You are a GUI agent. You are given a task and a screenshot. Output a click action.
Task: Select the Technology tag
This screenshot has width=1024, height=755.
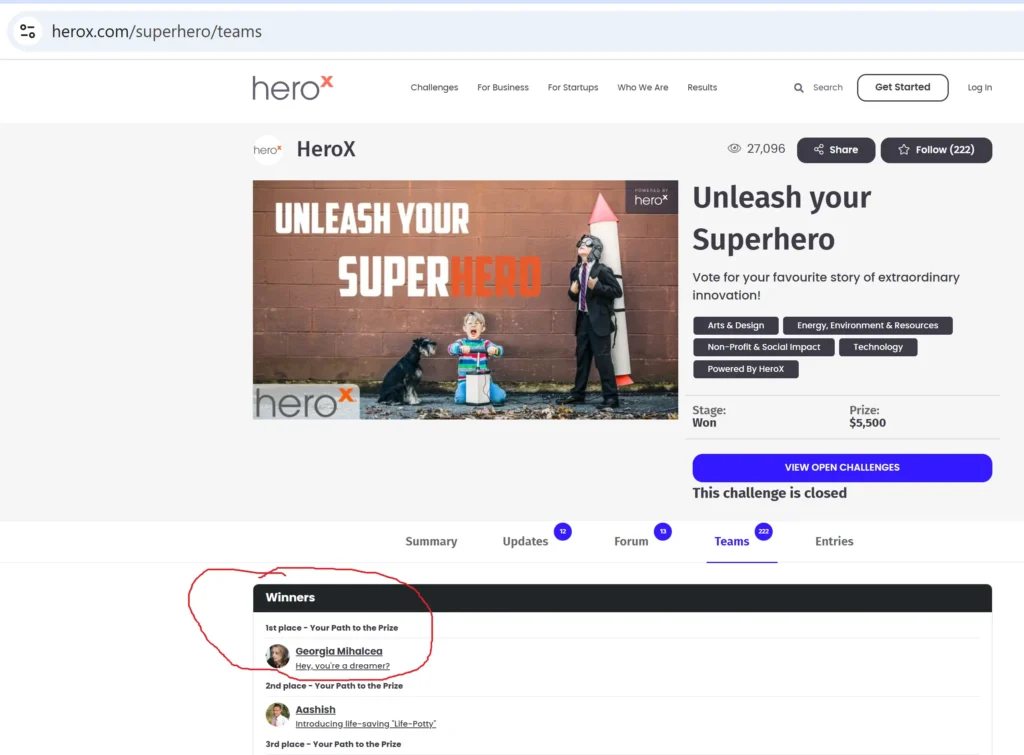coord(878,347)
